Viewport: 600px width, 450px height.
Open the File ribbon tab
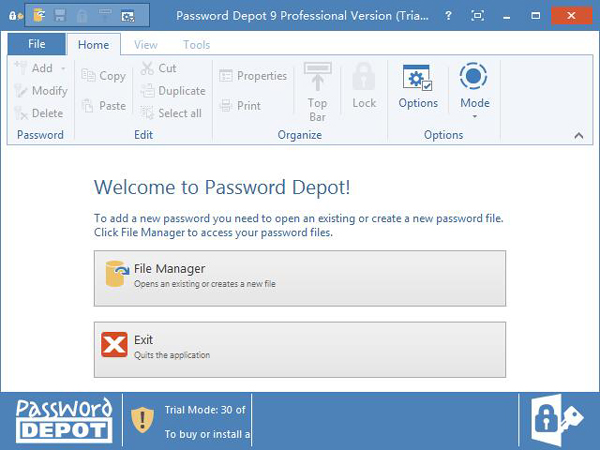(37, 44)
